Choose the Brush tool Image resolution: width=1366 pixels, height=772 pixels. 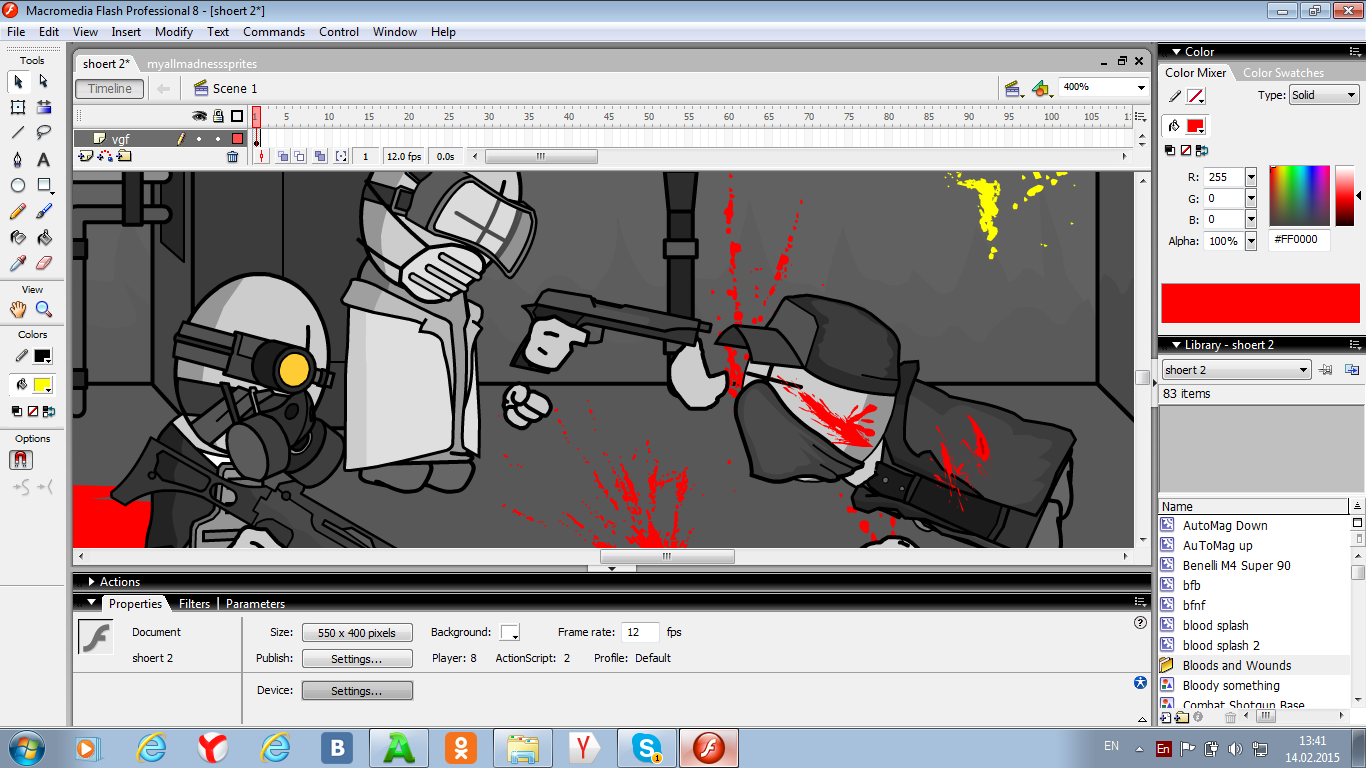[44, 211]
